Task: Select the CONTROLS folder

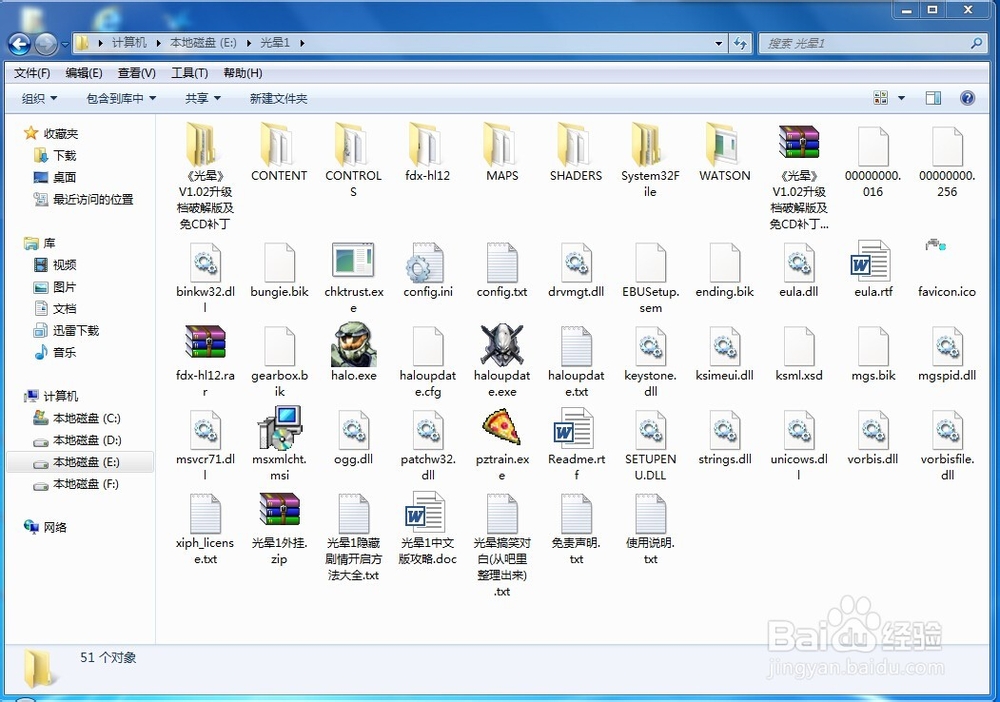Action: tap(353, 143)
